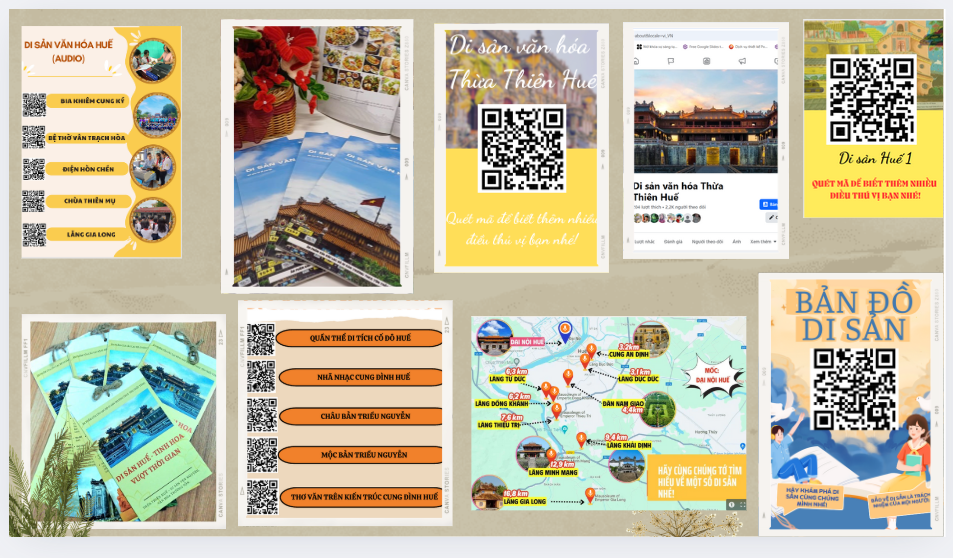Select the pin that the Đàn Nam Giao arrow points to

(568, 377)
